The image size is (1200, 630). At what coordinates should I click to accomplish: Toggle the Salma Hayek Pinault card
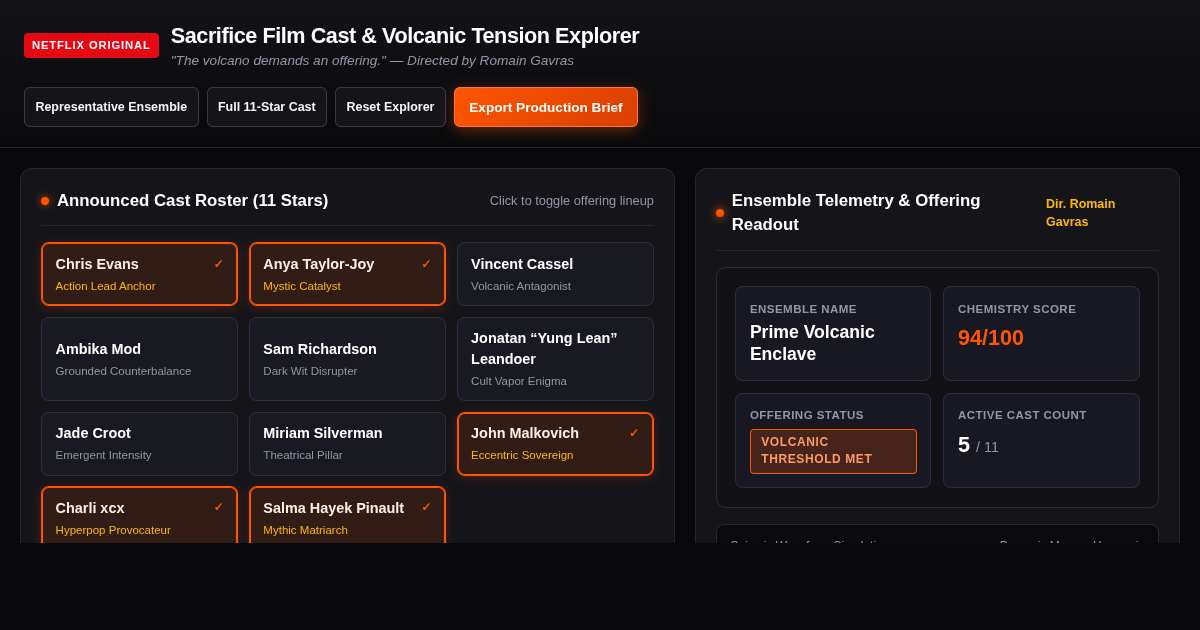(x=347, y=515)
